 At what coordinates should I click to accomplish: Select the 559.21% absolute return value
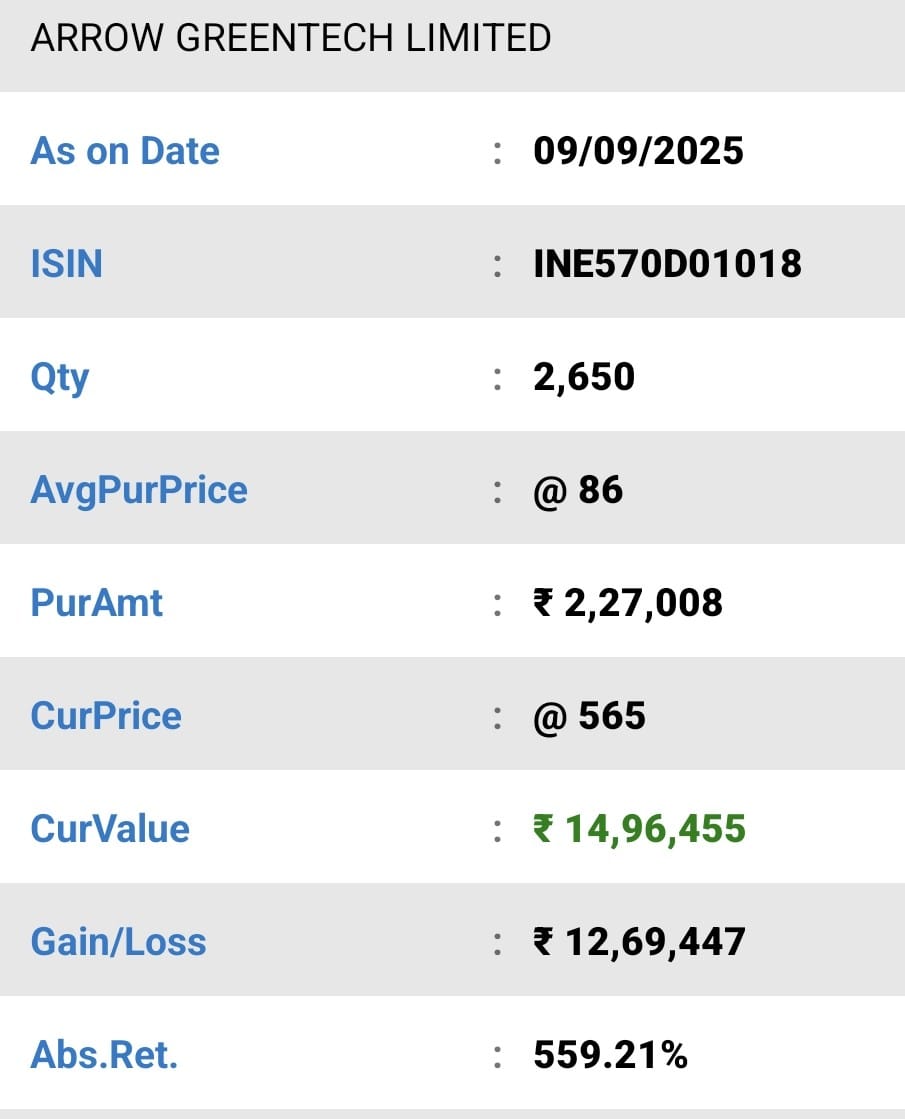[x=610, y=1055]
